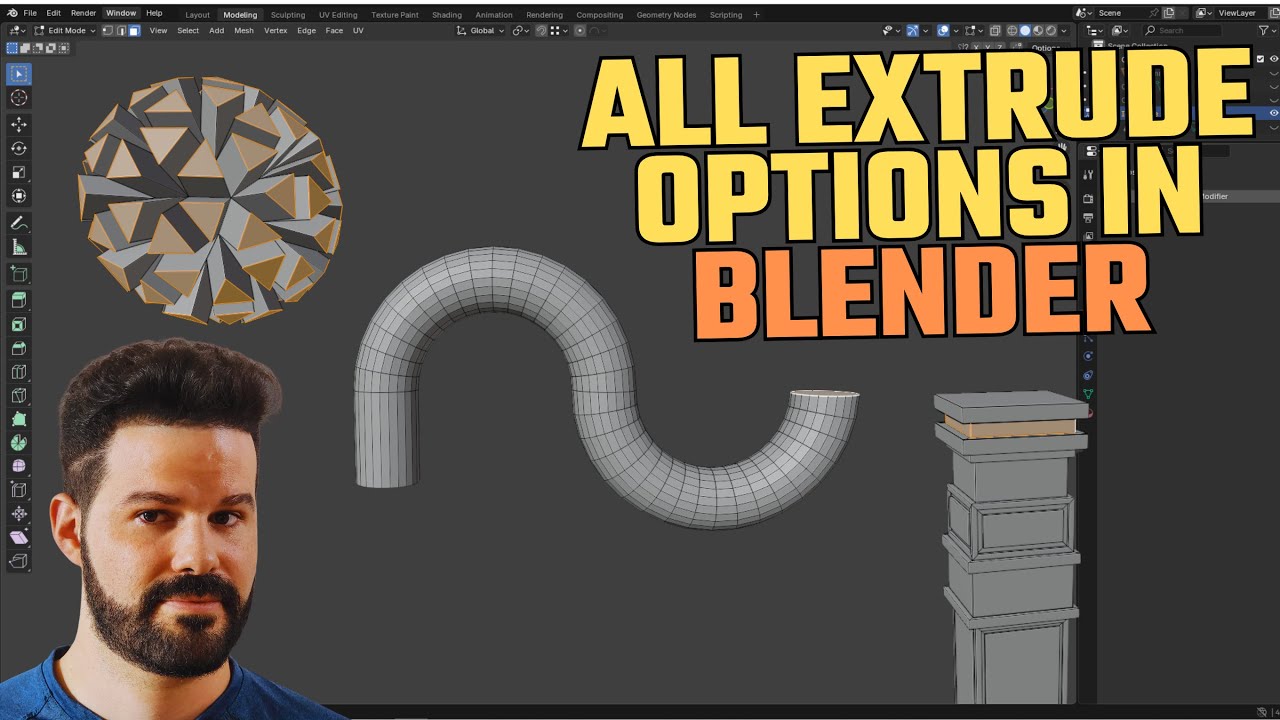
Task: Select the Edge Slide tool
Action: coord(19,490)
